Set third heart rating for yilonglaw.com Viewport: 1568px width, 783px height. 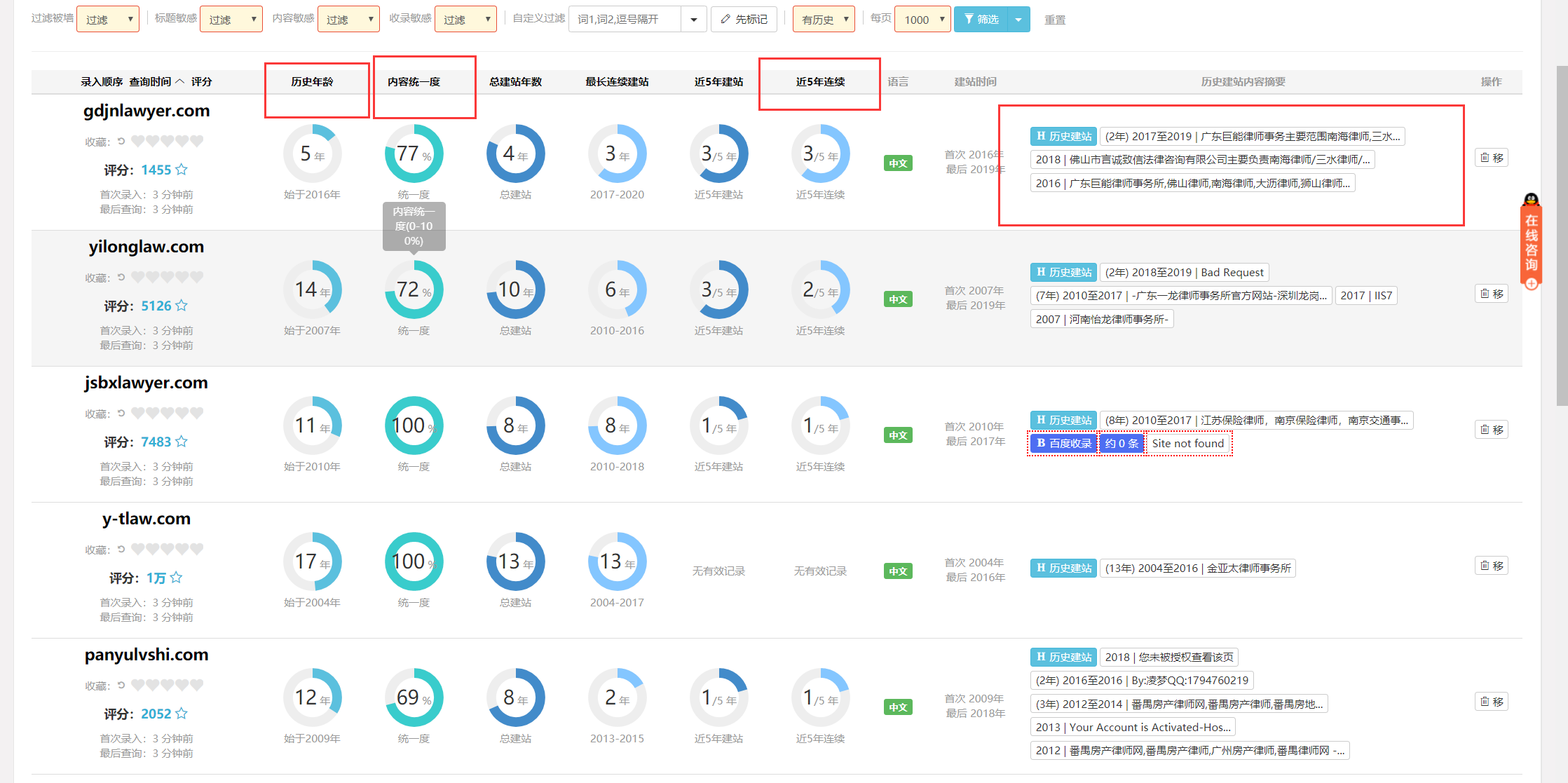click(168, 277)
